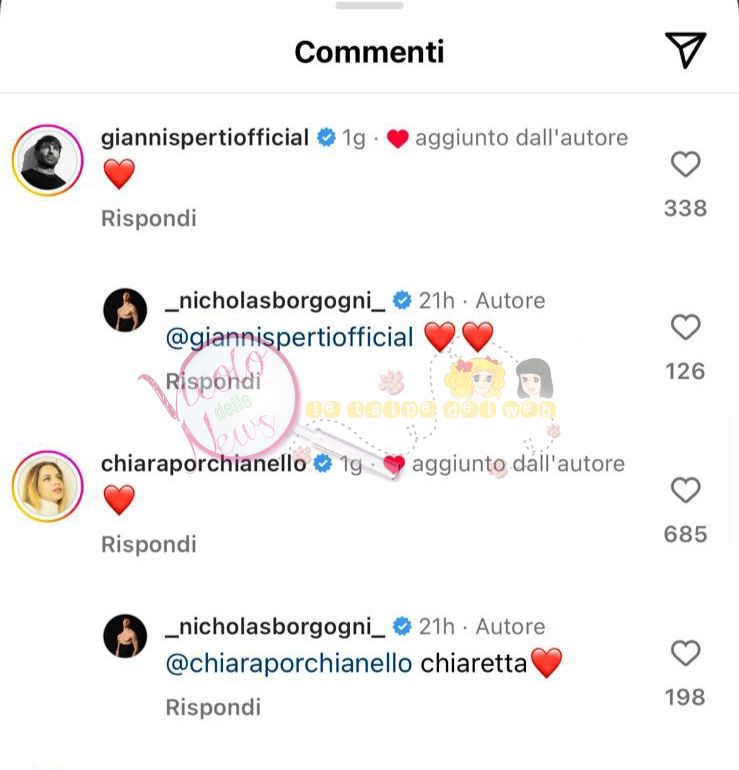Tap the drag handle at sheet top
Viewport: 739px width, 770px height.
(369, 5)
